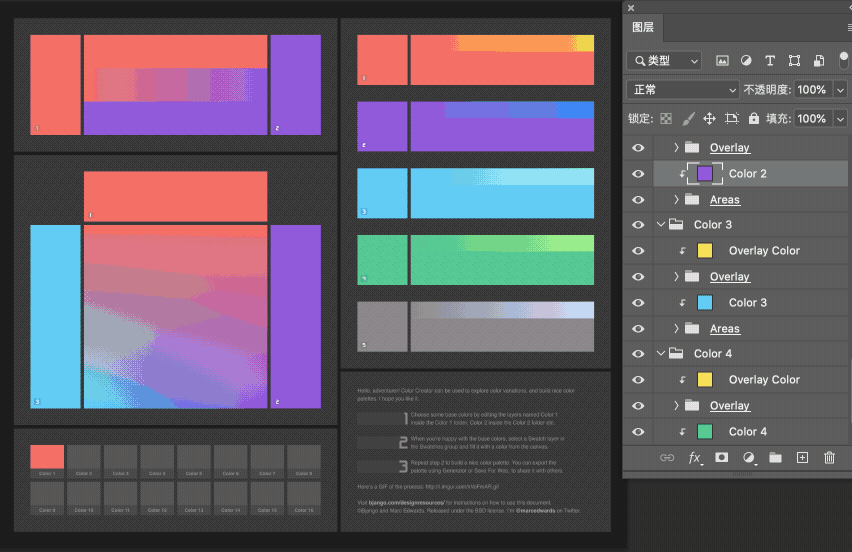Image resolution: width=852 pixels, height=552 pixels.
Task: Collapse the Color 4 group
Action: pyautogui.click(x=661, y=354)
